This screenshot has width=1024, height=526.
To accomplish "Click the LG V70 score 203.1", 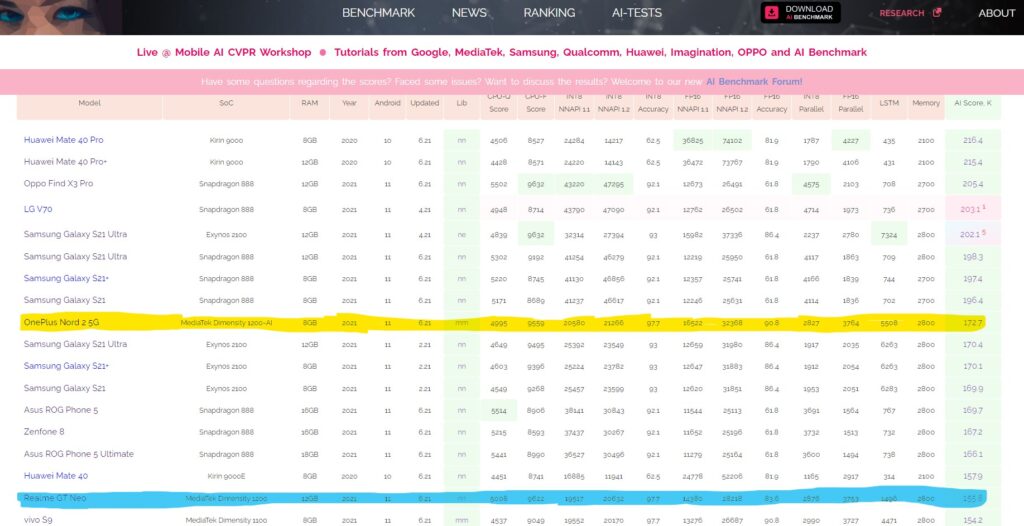I will [x=972, y=209].
